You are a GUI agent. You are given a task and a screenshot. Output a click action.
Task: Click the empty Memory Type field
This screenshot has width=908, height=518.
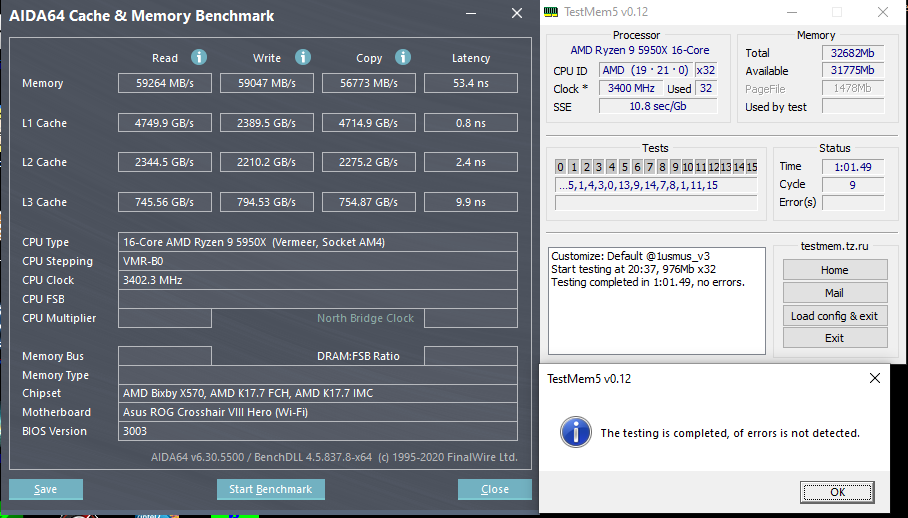tap(318, 375)
